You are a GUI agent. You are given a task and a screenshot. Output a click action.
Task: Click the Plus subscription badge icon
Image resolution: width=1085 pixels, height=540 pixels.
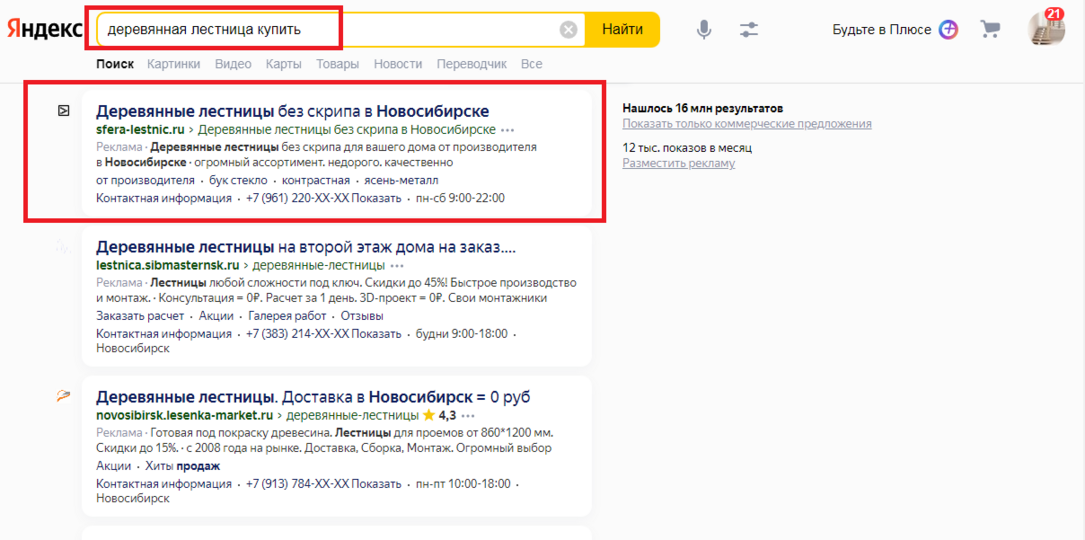click(x=948, y=30)
